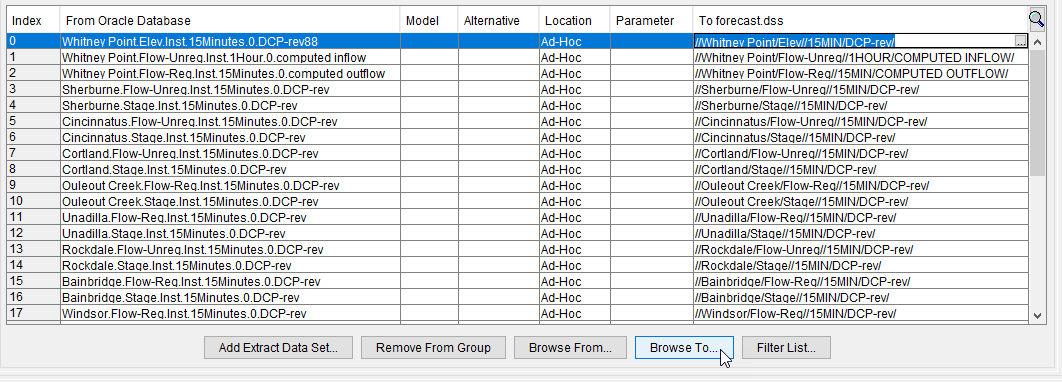
Task: Click the To forecast.dss column header
Action: tap(860, 21)
